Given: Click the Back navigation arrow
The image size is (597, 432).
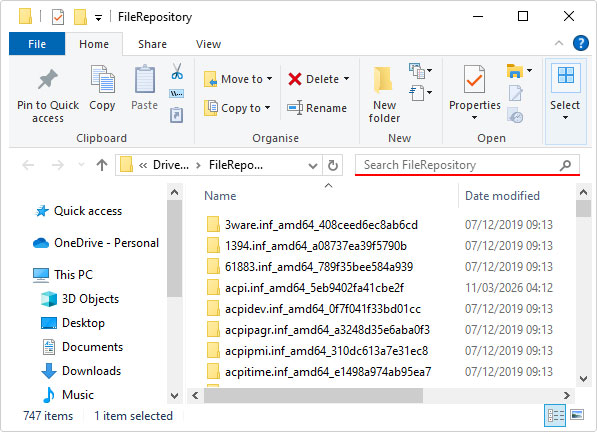Looking at the screenshot, I should [28, 165].
